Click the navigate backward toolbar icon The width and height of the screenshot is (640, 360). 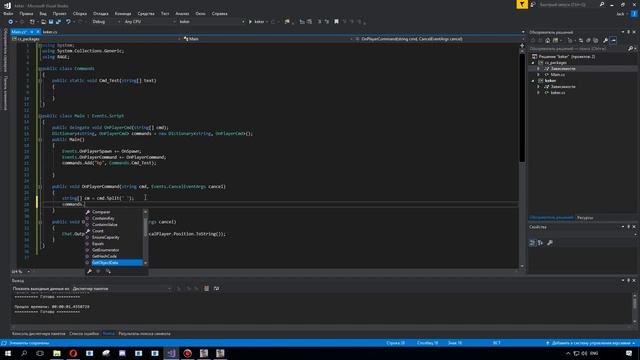pos(11,22)
